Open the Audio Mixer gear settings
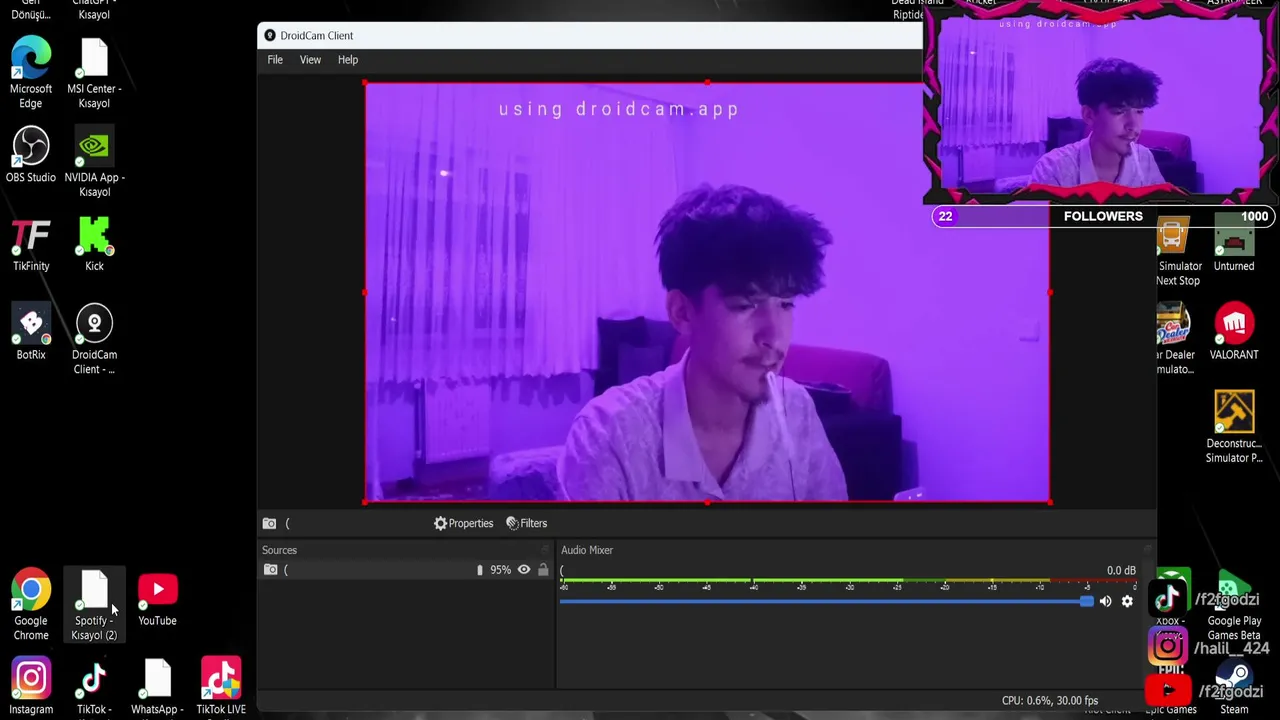The width and height of the screenshot is (1280, 720). coord(1127,601)
